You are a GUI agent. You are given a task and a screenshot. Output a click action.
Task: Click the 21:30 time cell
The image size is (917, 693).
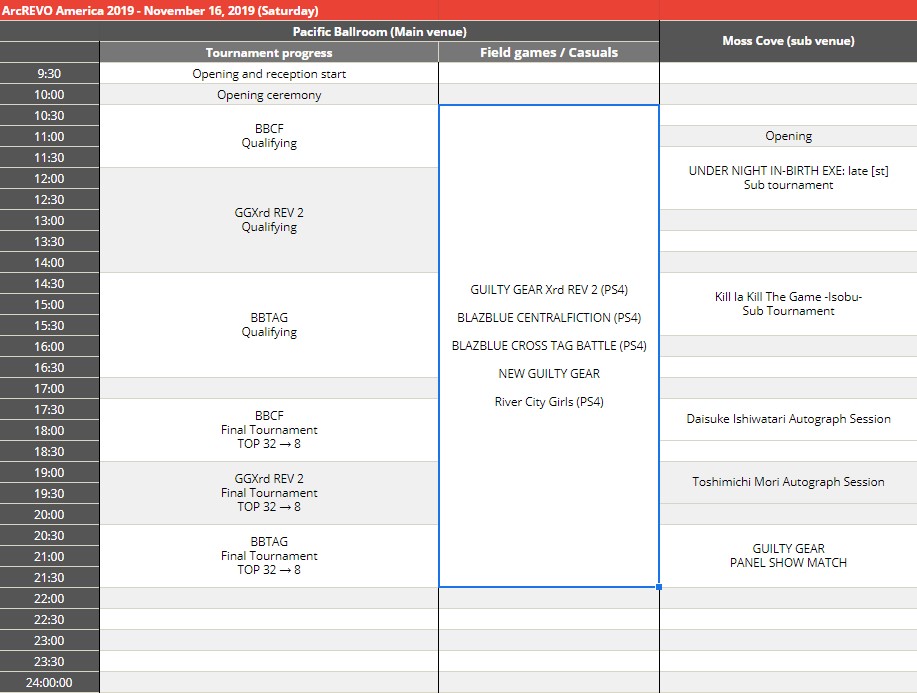click(49, 578)
